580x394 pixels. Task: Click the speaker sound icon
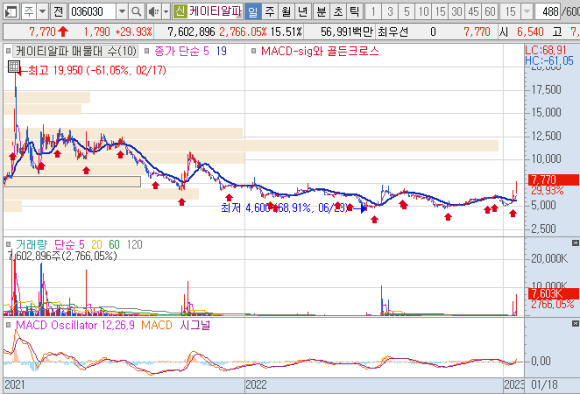153,12
